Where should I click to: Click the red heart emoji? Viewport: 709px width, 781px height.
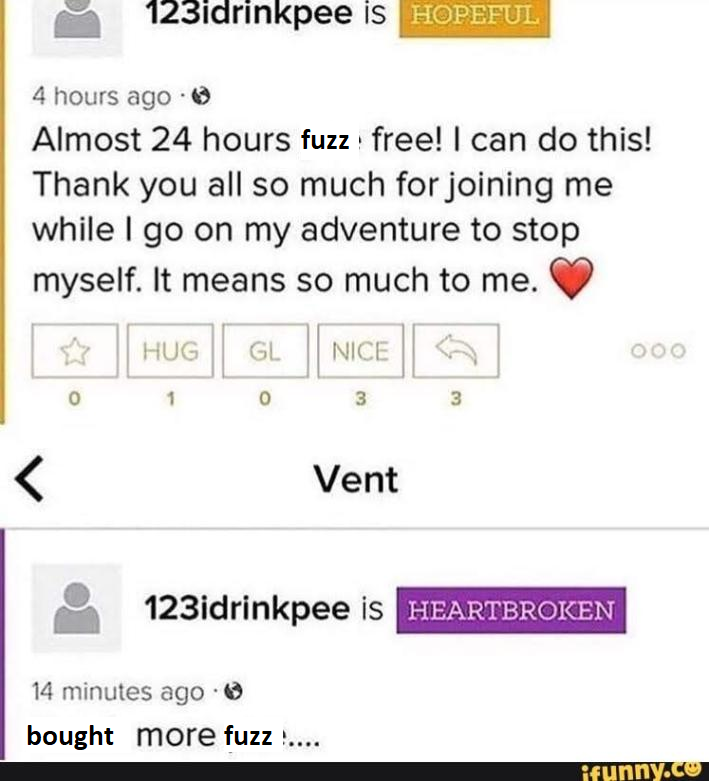571,280
